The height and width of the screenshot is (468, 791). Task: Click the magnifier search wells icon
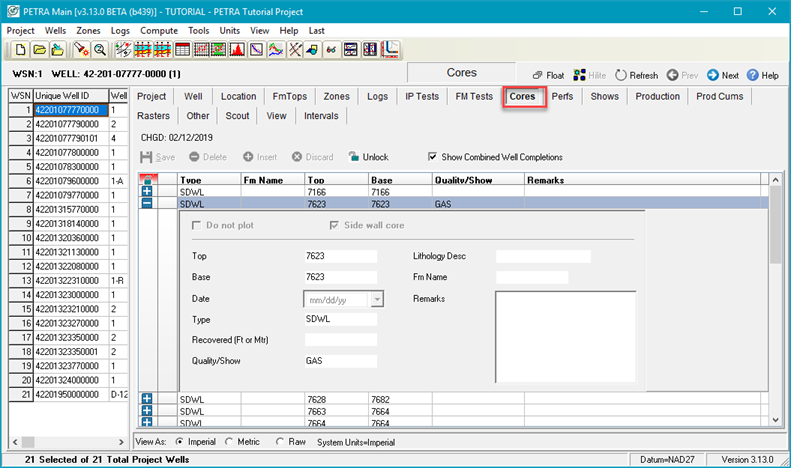click(100, 49)
